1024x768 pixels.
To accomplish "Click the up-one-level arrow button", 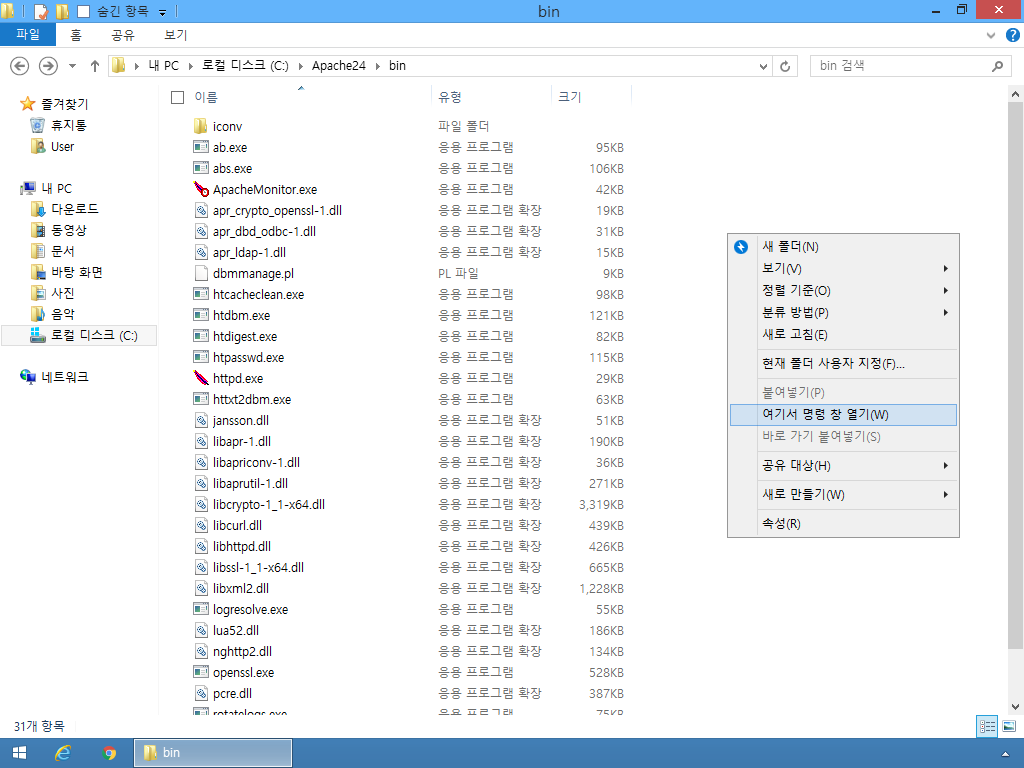I will tap(94, 66).
